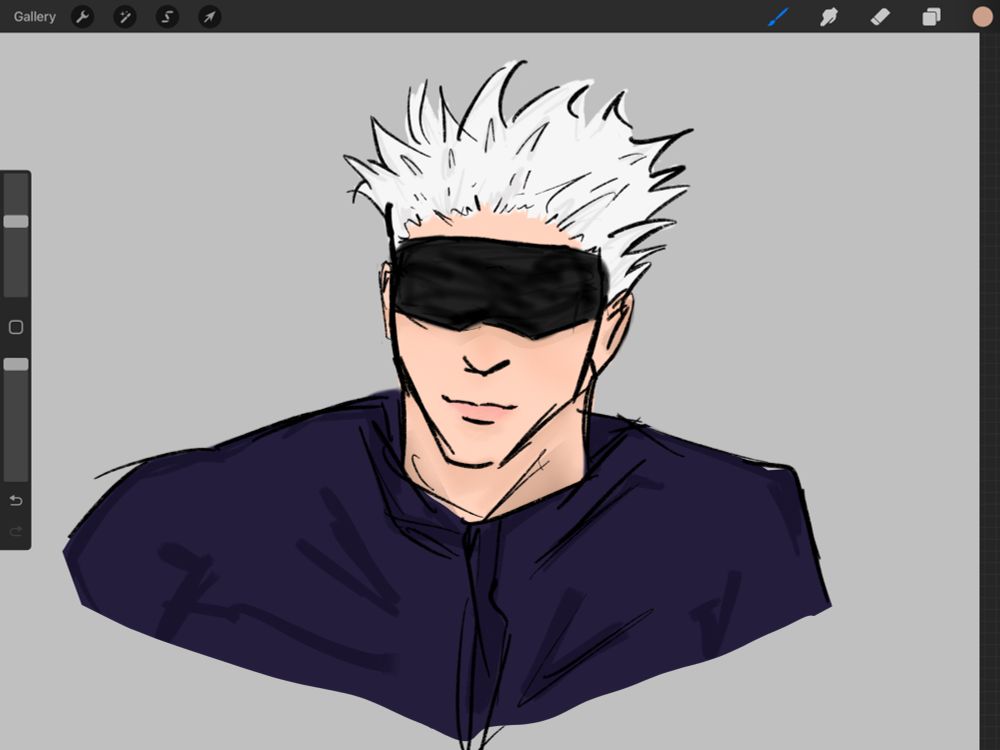The height and width of the screenshot is (750, 1000).
Task: Activate the Selection tool
Action: 167,17
